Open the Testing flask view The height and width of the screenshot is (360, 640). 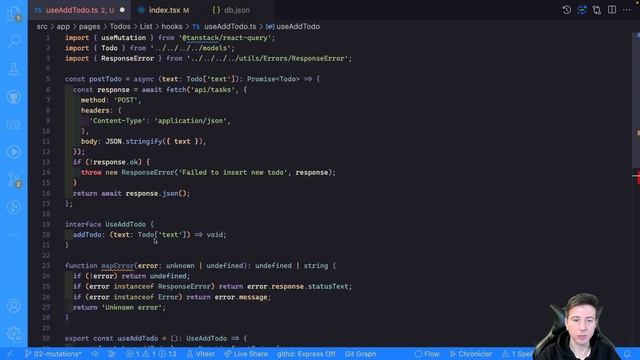click(14, 69)
